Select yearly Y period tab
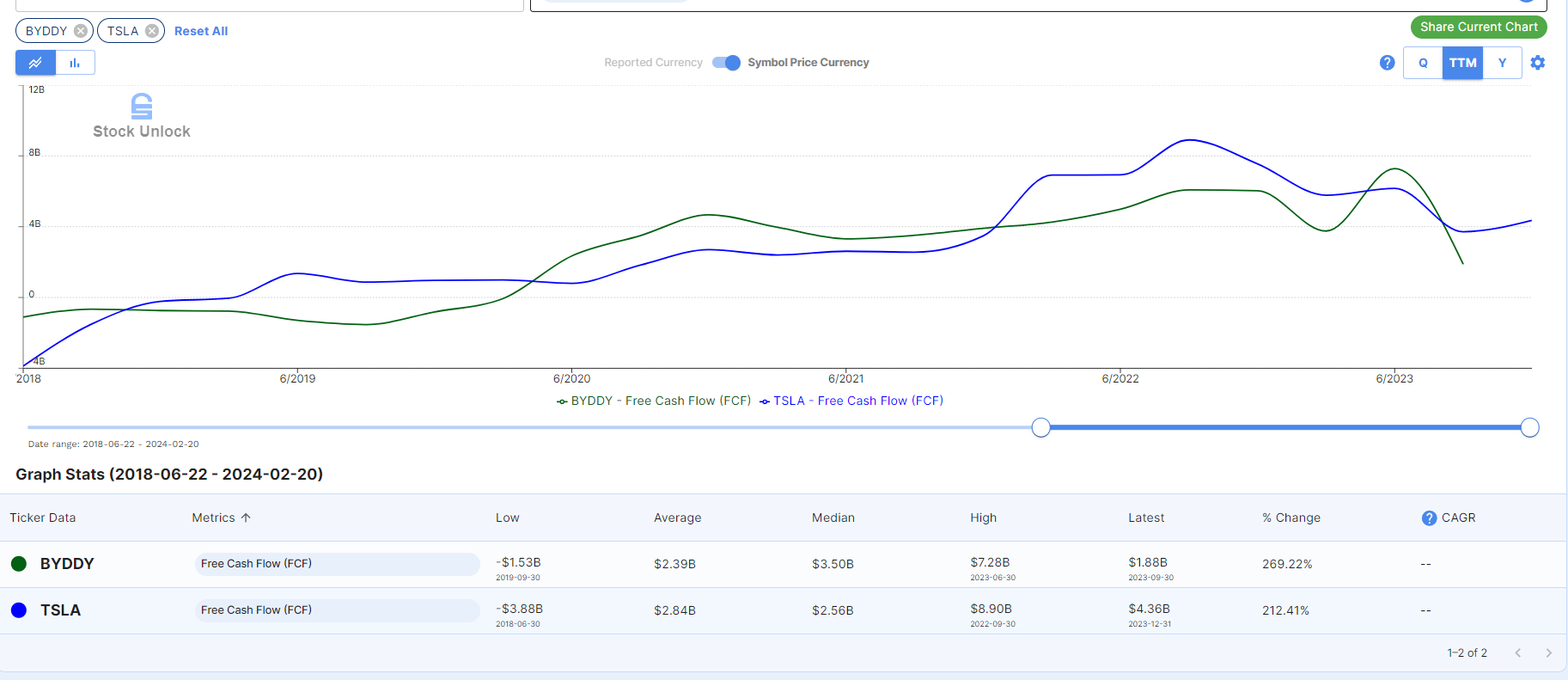The height and width of the screenshot is (680, 1568). coord(1502,63)
